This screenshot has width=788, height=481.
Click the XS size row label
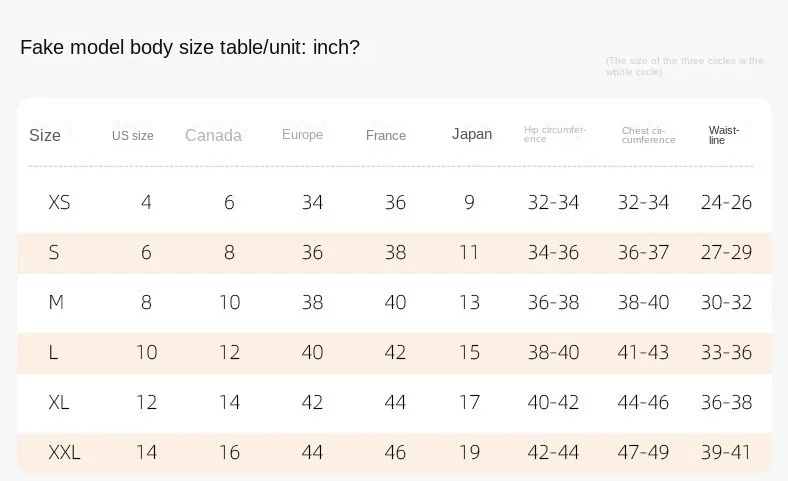coord(59,203)
